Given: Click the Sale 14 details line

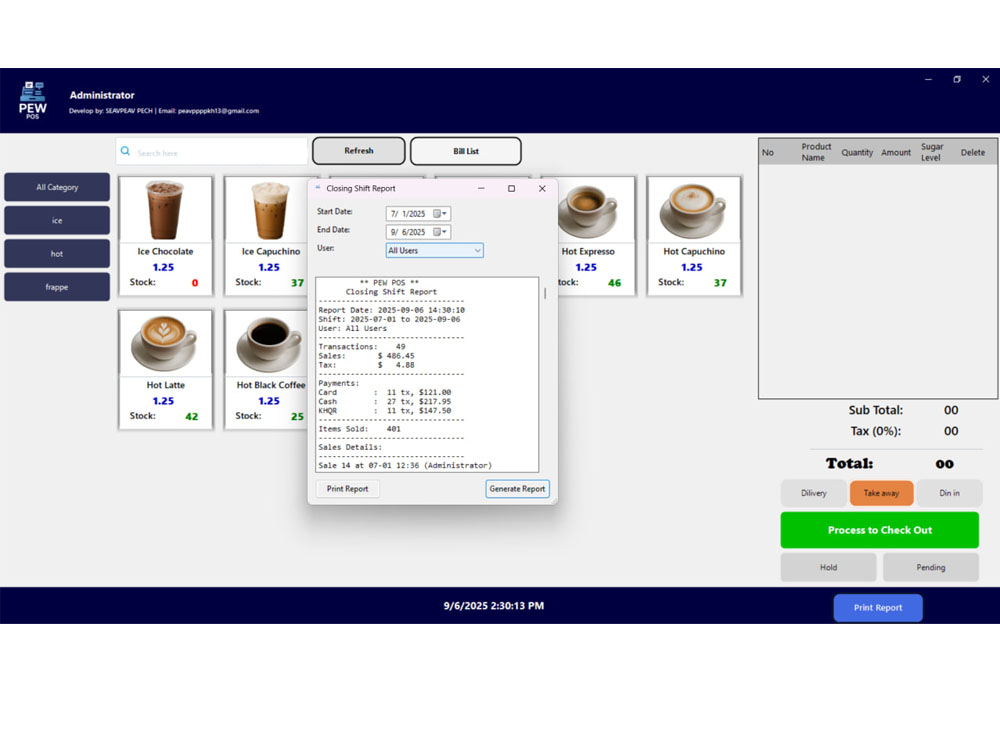Looking at the screenshot, I should click(x=405, y=466).
